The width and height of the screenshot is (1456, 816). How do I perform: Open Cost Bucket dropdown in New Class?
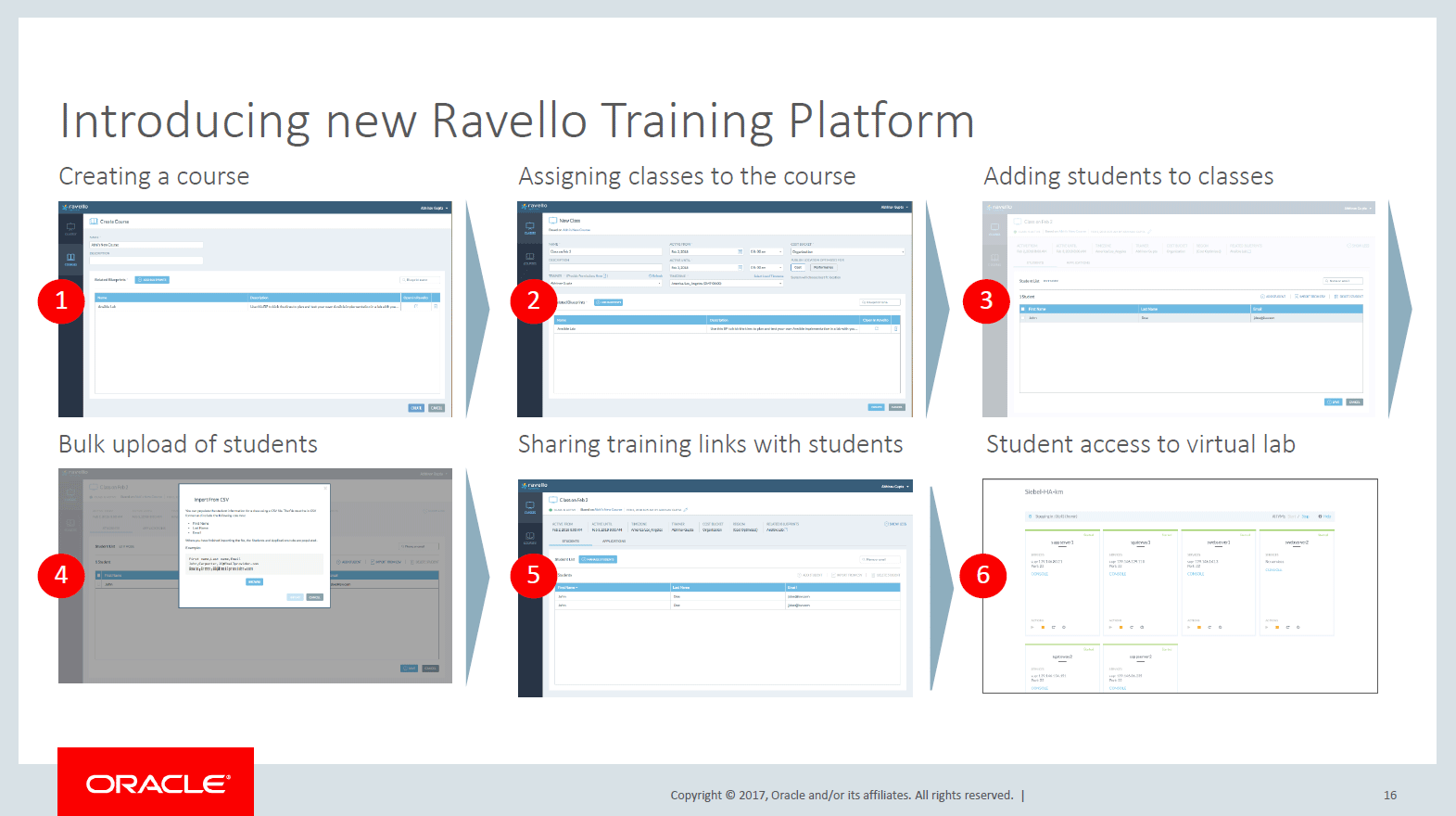(x=847, y=251)
